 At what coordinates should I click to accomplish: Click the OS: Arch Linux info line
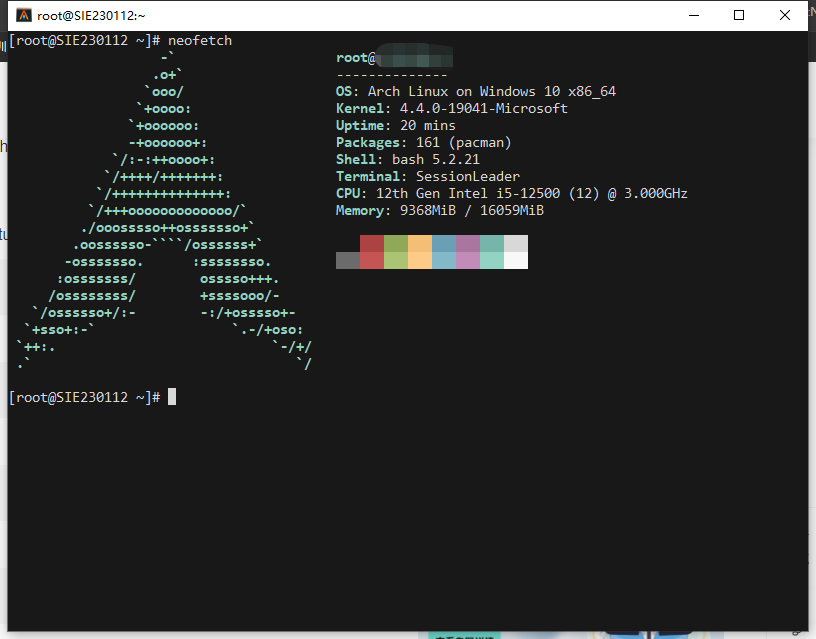click(x=476, y=90)
